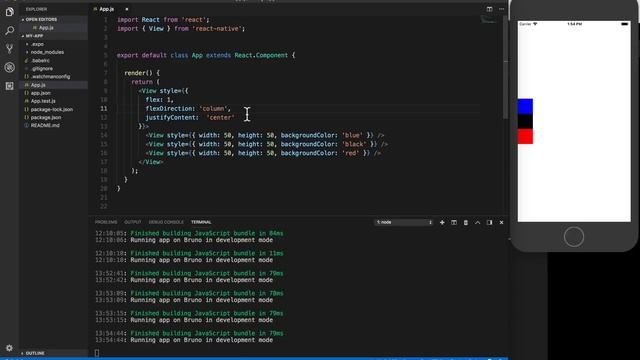The height and width of the screenshot is (360, 640).
Task: Click the editor vertical scrollbar
Action: tap(506, 68)
